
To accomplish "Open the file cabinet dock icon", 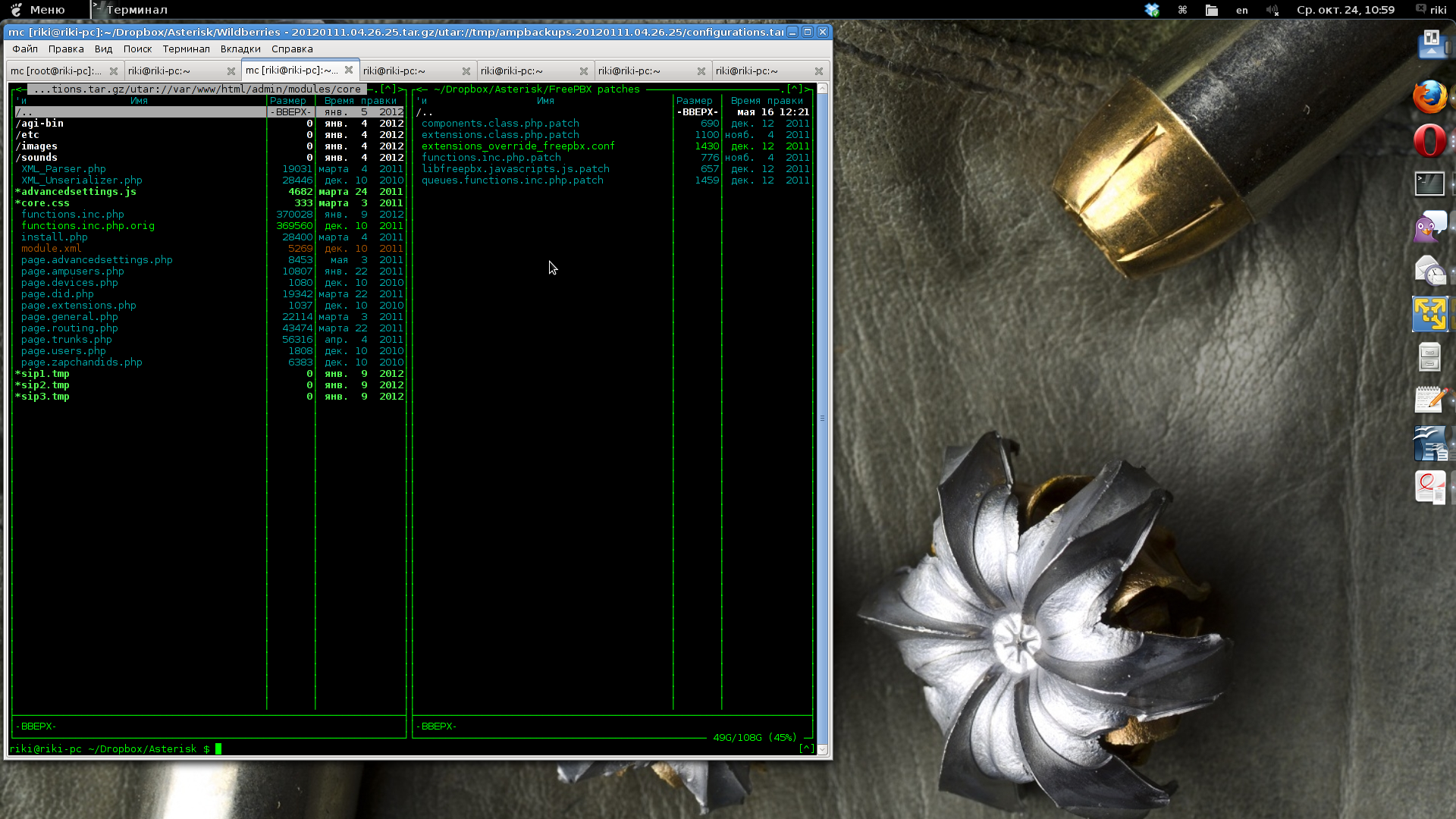I will click(1430, 357).
